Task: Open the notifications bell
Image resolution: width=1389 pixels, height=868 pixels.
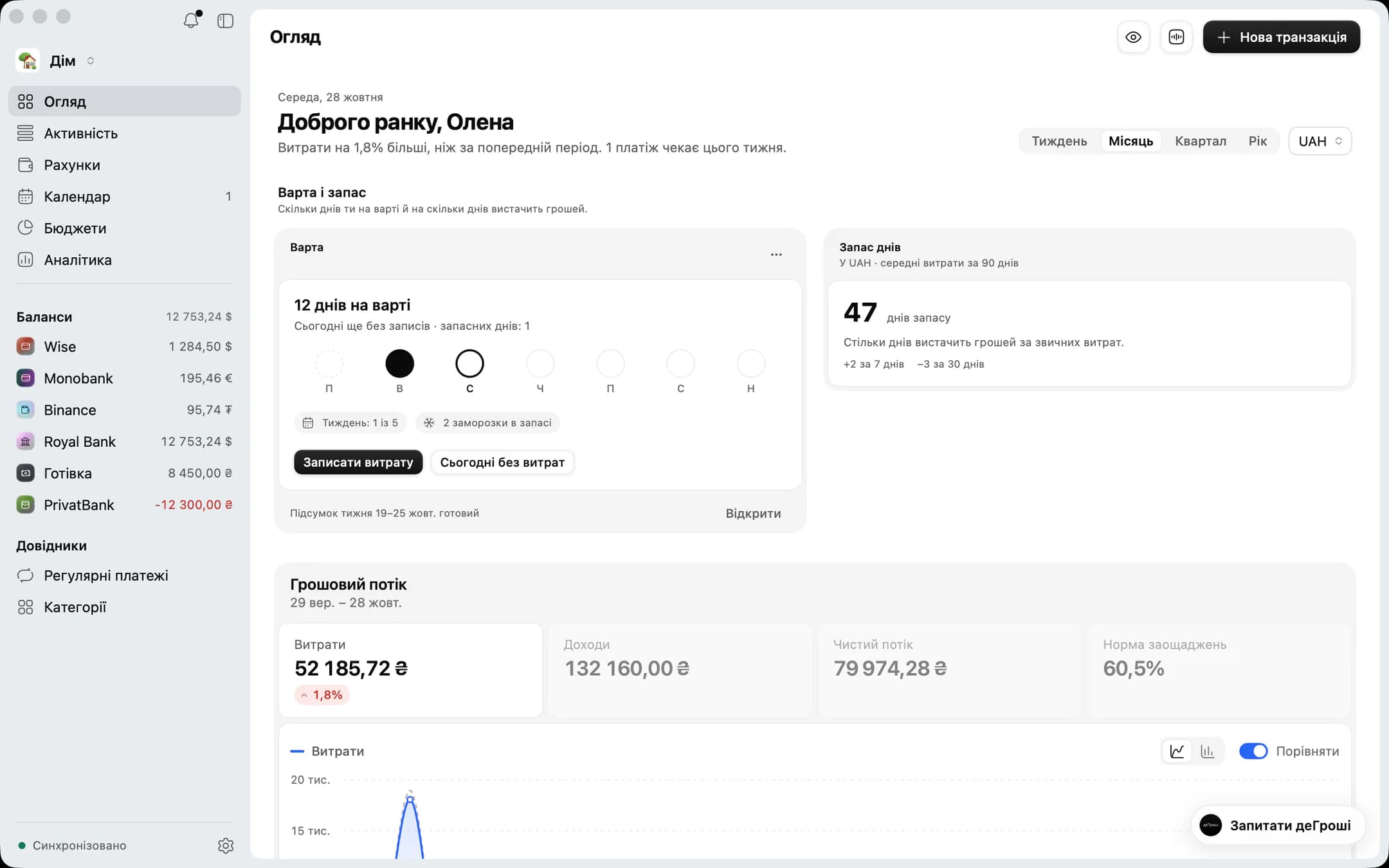Action: pos(191,21)
